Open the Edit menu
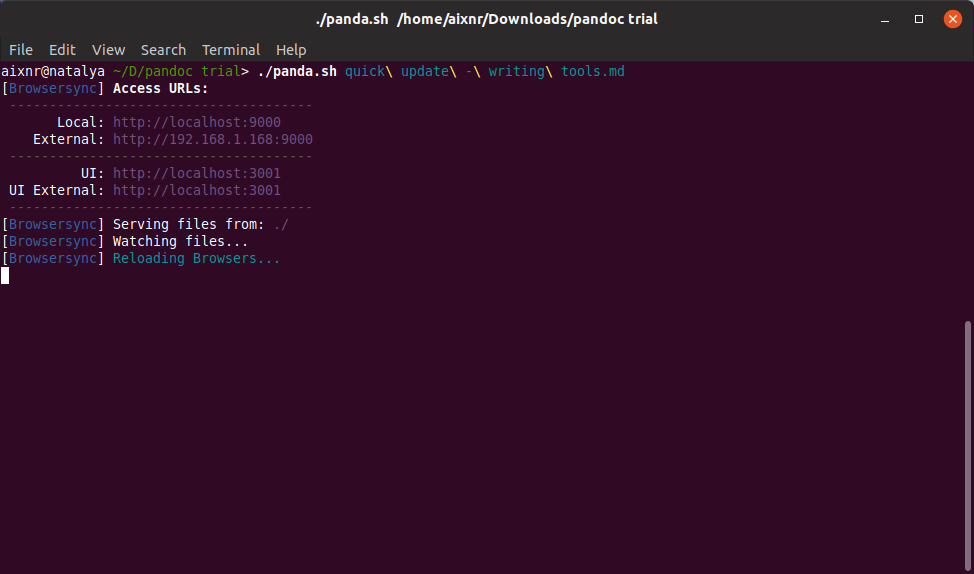The image size is (974, 574). [x=62, y=50]
